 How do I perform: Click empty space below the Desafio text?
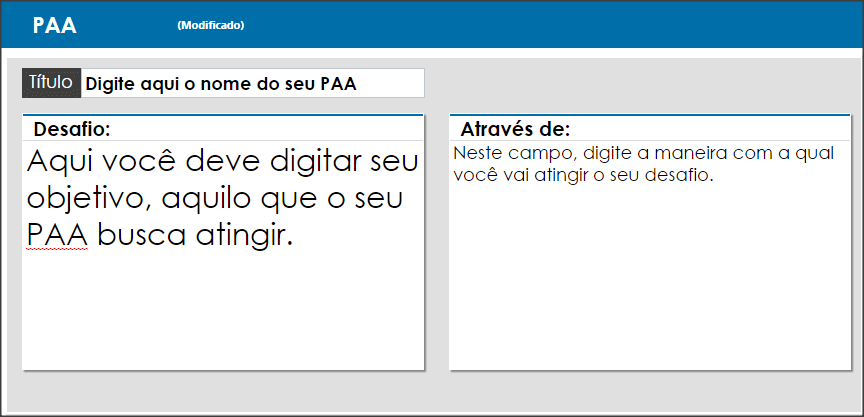(x=223, y=311)
